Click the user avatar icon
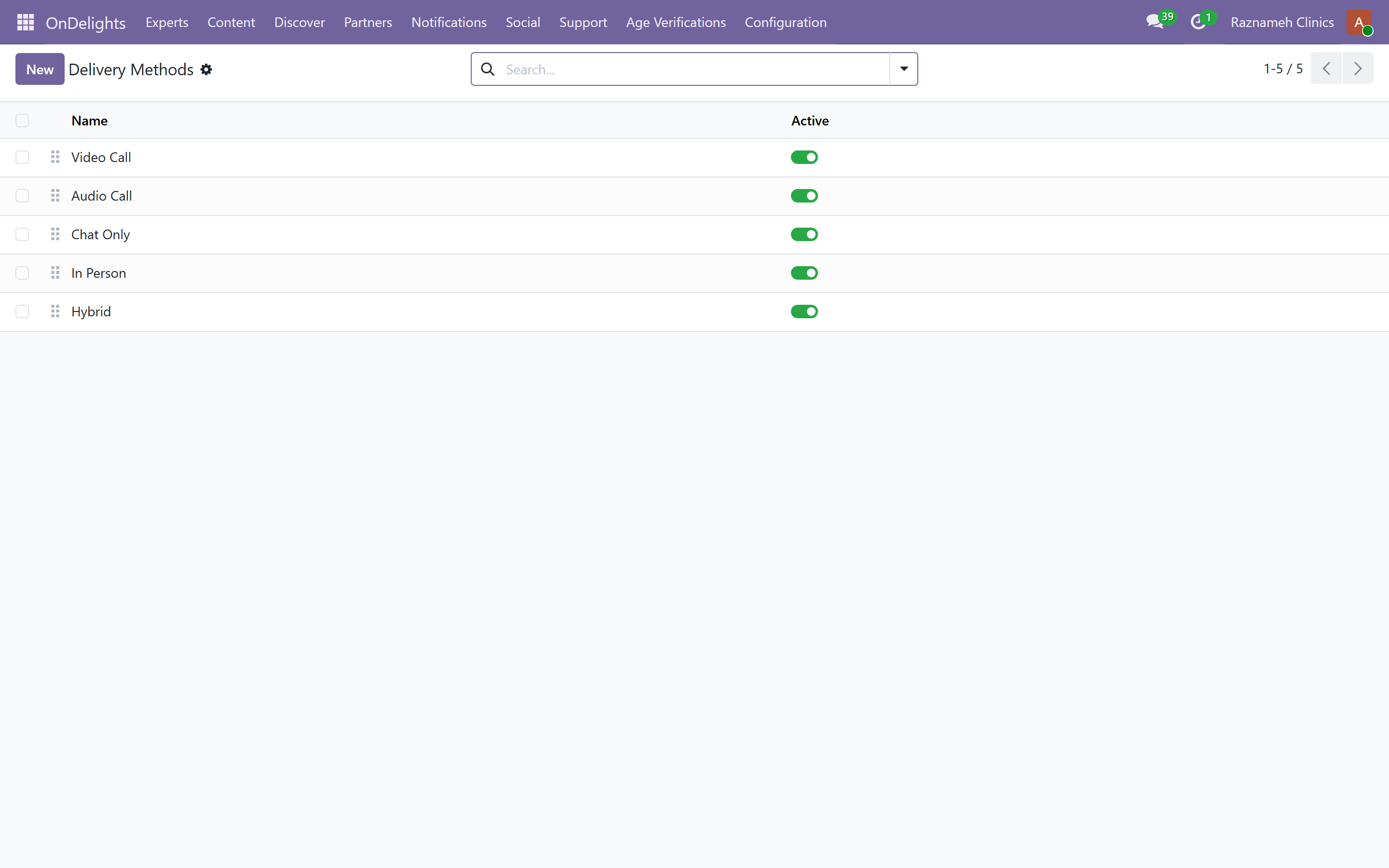 (1359, 22)
